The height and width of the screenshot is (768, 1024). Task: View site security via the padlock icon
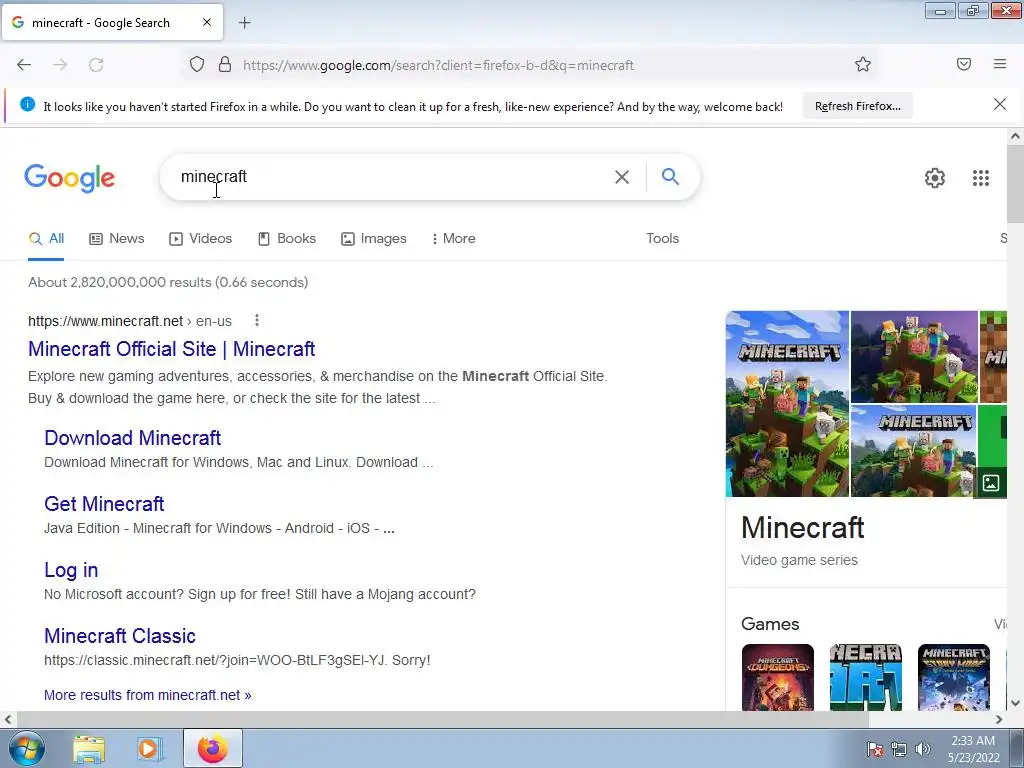point(225,65)
